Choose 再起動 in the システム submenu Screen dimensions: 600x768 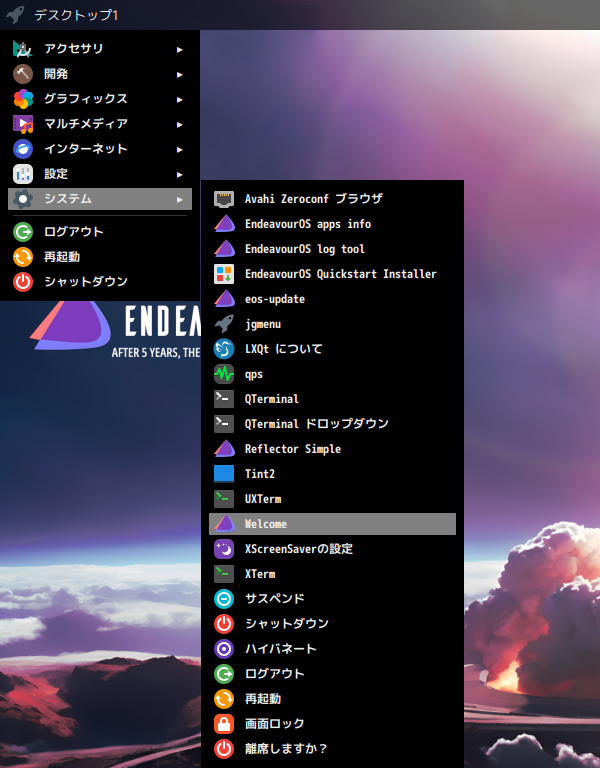(x=332, y=698)
